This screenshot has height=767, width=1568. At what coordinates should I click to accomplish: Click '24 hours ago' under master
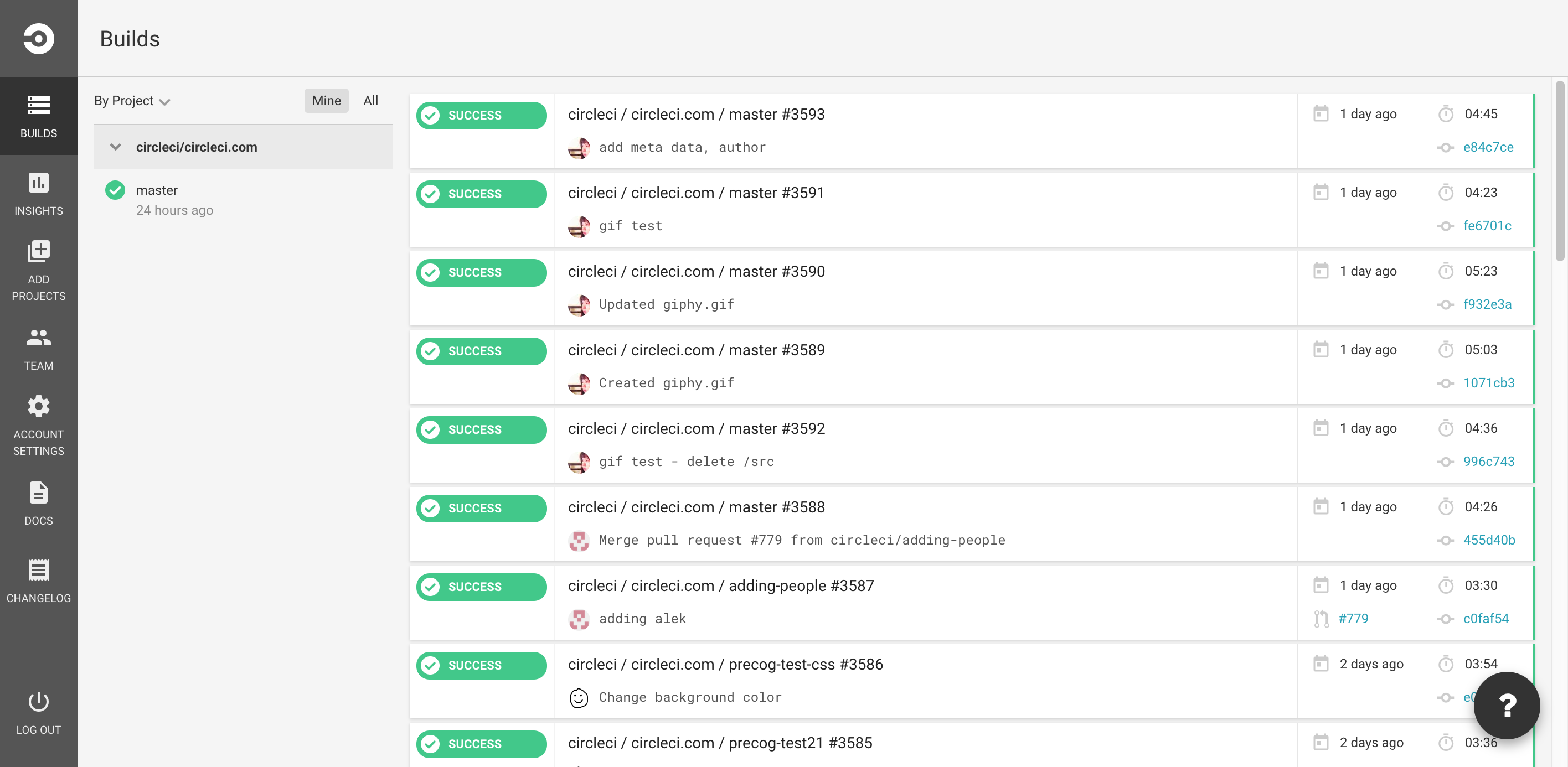tap(174, 210)
